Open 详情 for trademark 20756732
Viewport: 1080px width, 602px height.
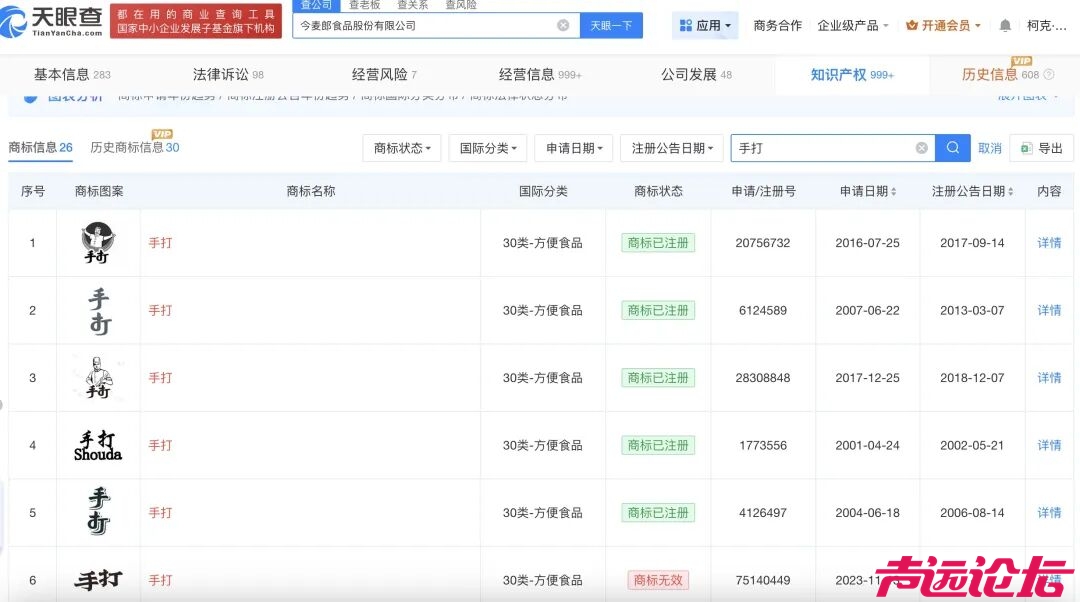tap(1049, 242)
